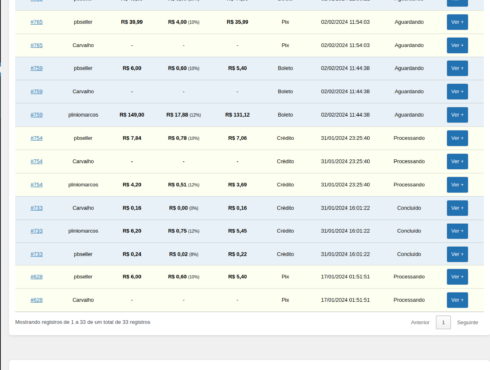
Task: Follow link #628 in Carvalho row
Action: coord(37,300)
